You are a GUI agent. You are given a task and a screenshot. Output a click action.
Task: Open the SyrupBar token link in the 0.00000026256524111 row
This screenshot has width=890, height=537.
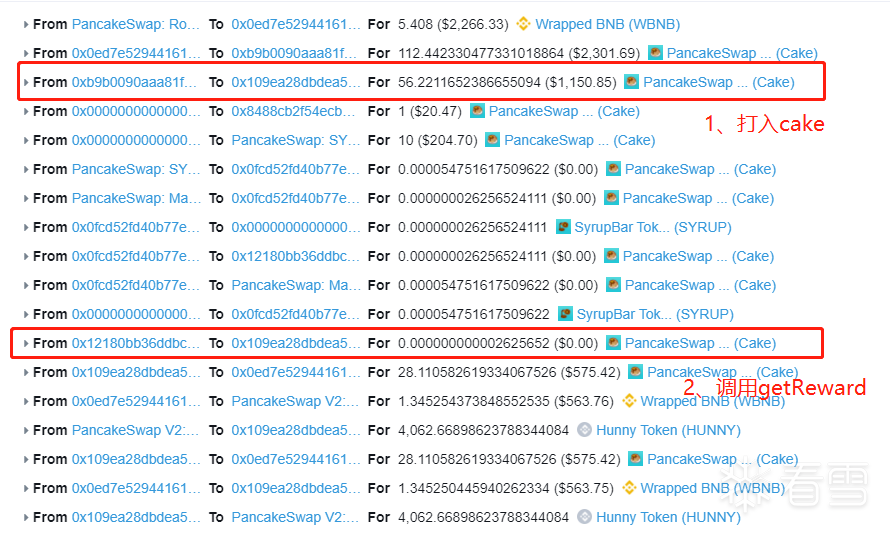coord(653,227)
